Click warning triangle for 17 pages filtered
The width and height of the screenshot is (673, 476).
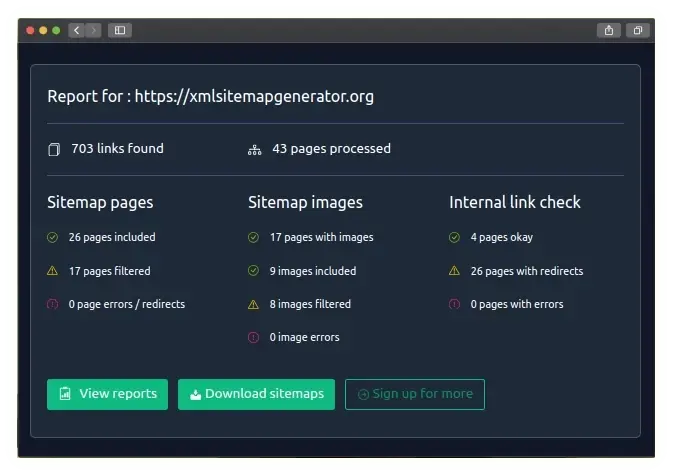tap(52, 271)
